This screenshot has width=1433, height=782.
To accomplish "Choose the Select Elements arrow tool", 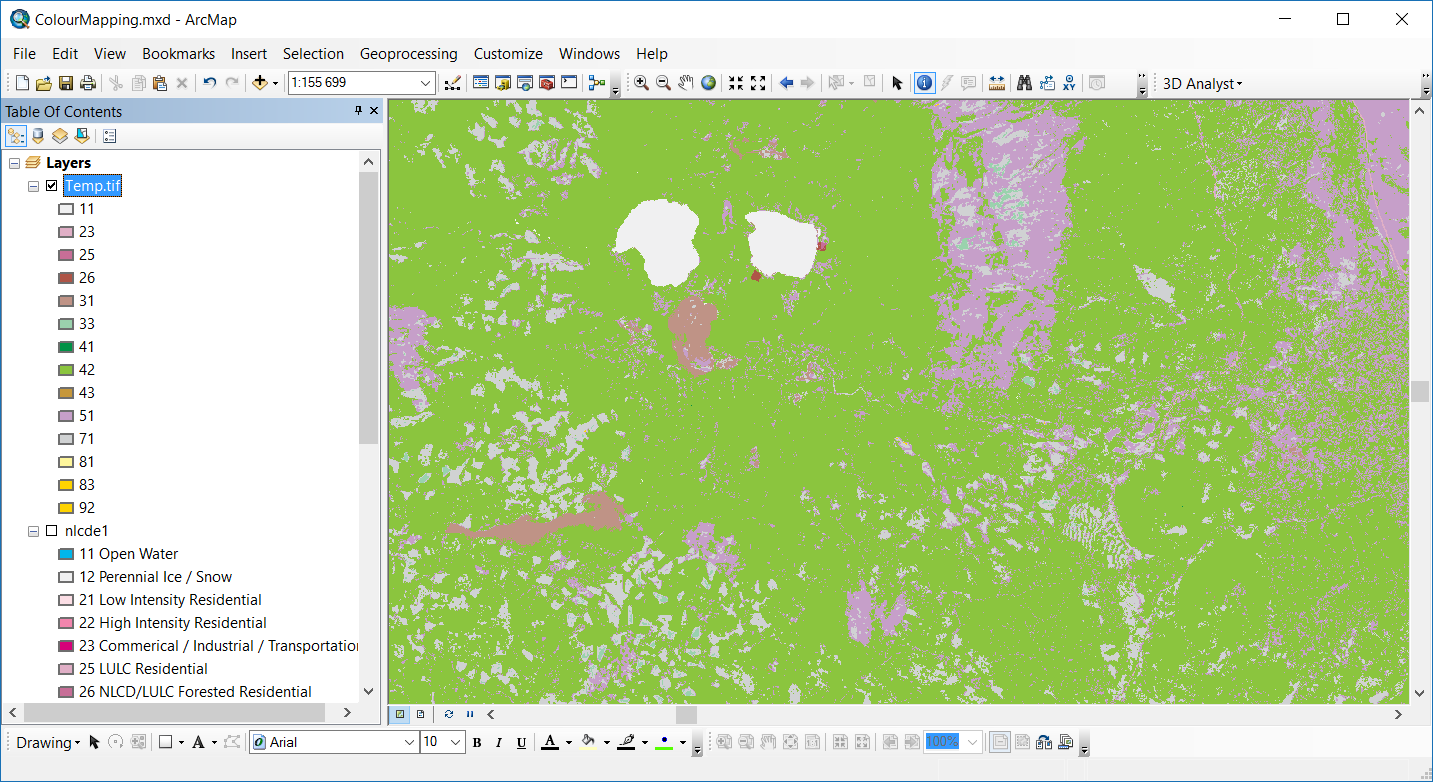I will click(x=897, y=83).
